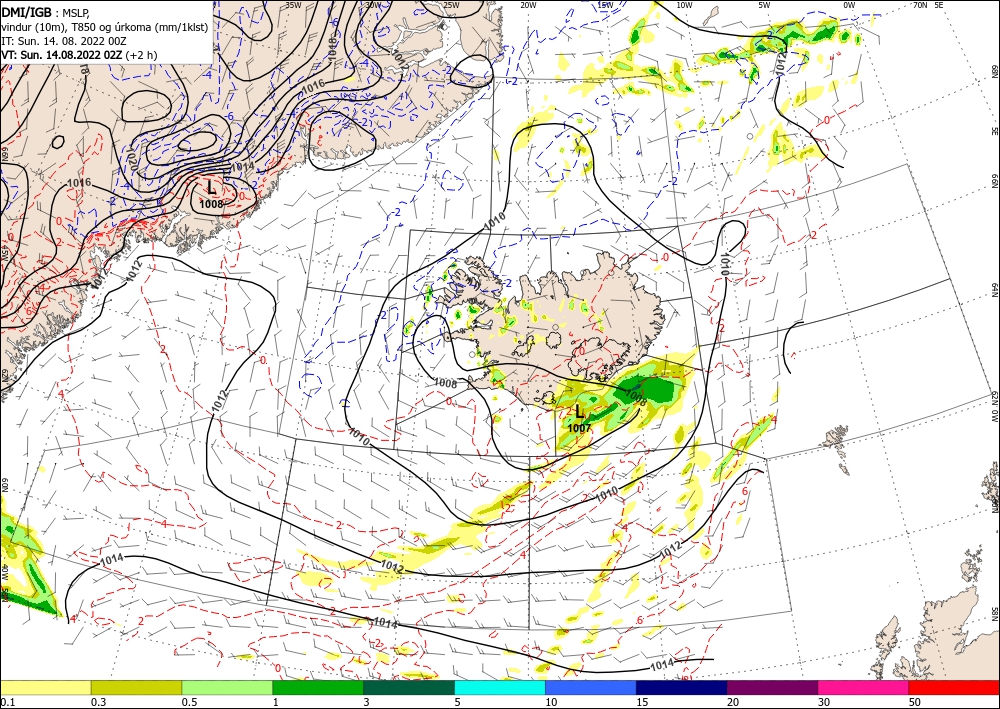
Task: Select the dark green 3–5 legend swatch
Action: pos(409,687)
